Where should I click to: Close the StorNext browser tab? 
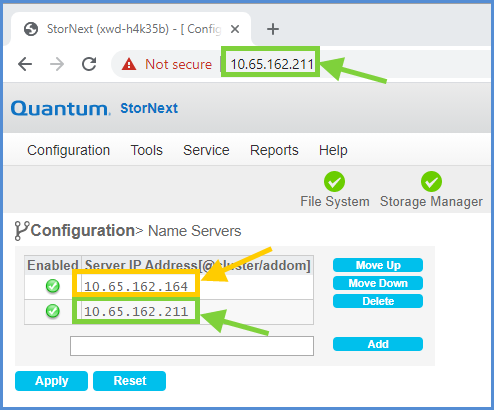click(x=235, y=29)
